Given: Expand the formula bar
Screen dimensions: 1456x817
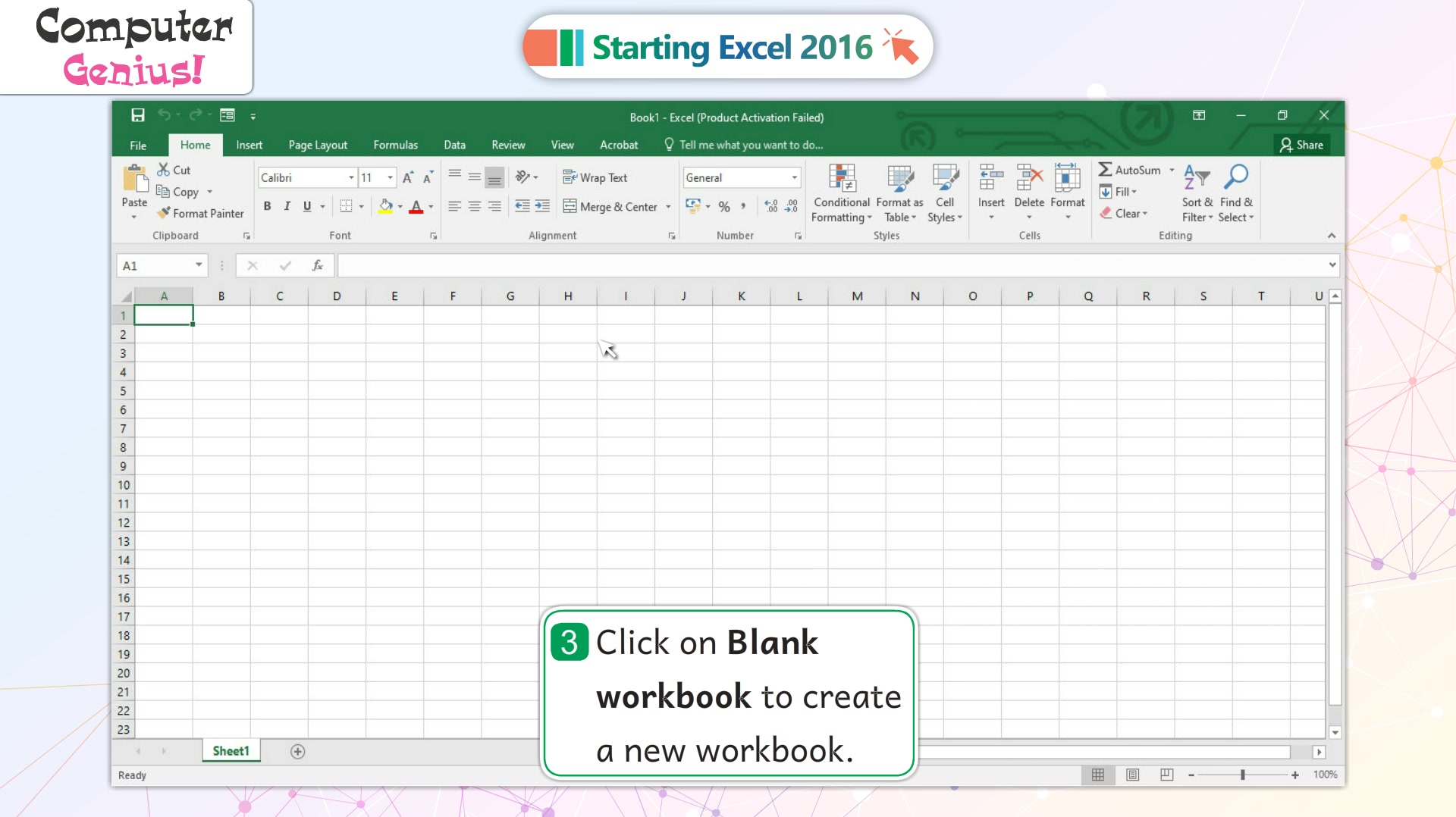Looking at the screenshot, I should click(x=1332, y=265).
